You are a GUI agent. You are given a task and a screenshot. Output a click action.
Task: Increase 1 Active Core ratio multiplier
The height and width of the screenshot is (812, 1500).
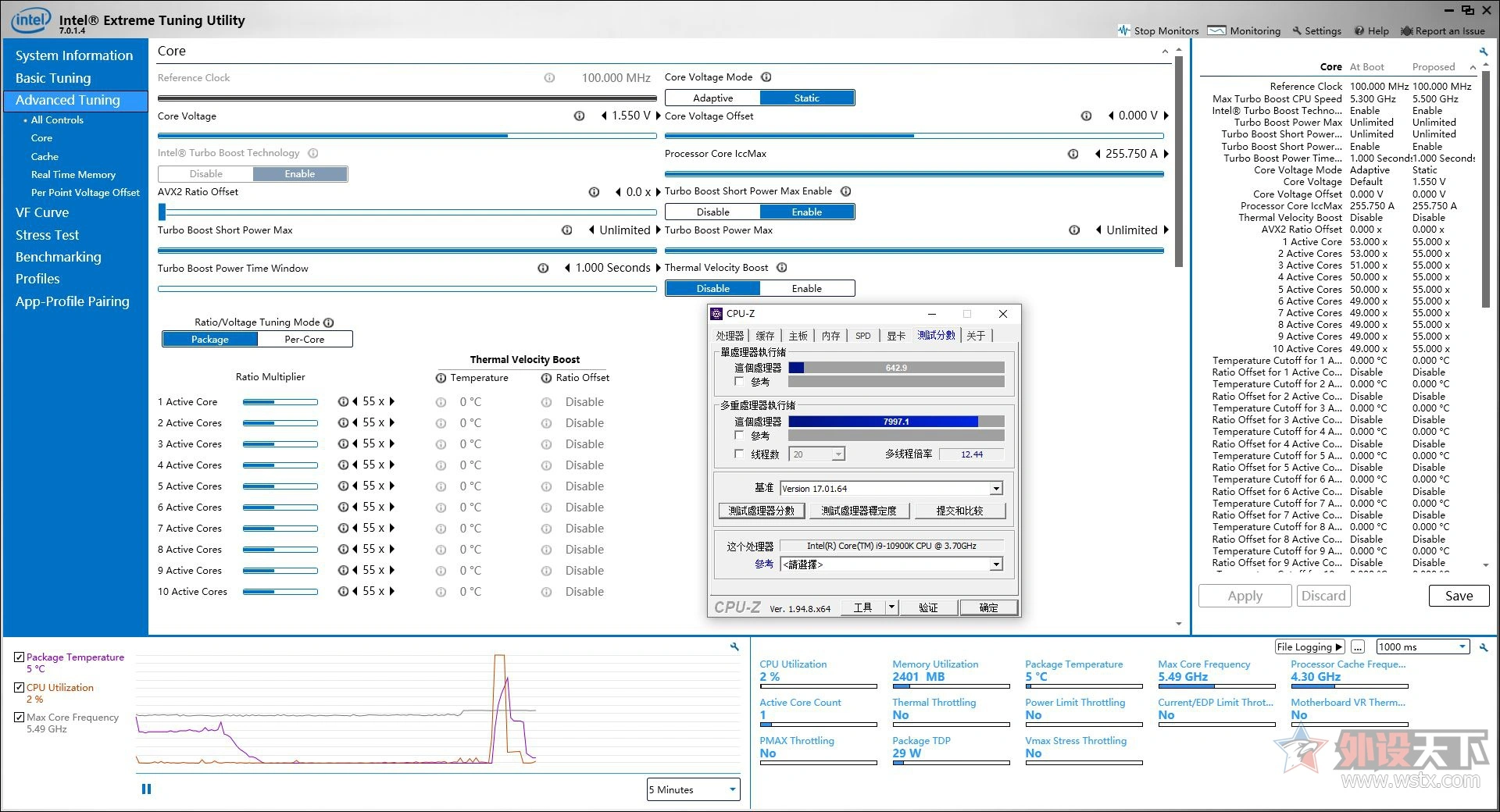(392, 401)
